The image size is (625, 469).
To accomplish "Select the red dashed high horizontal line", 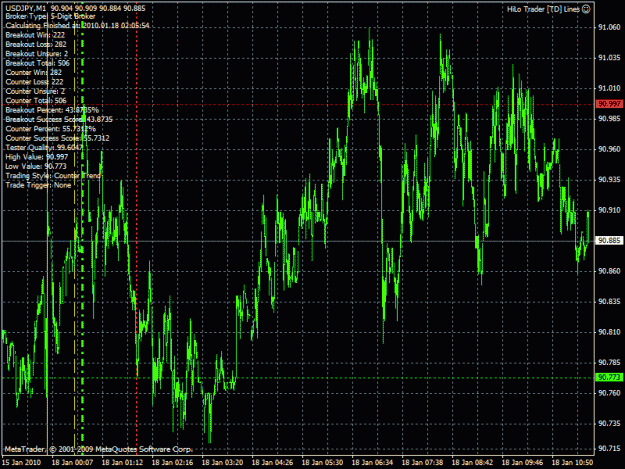I will point(299,104).
